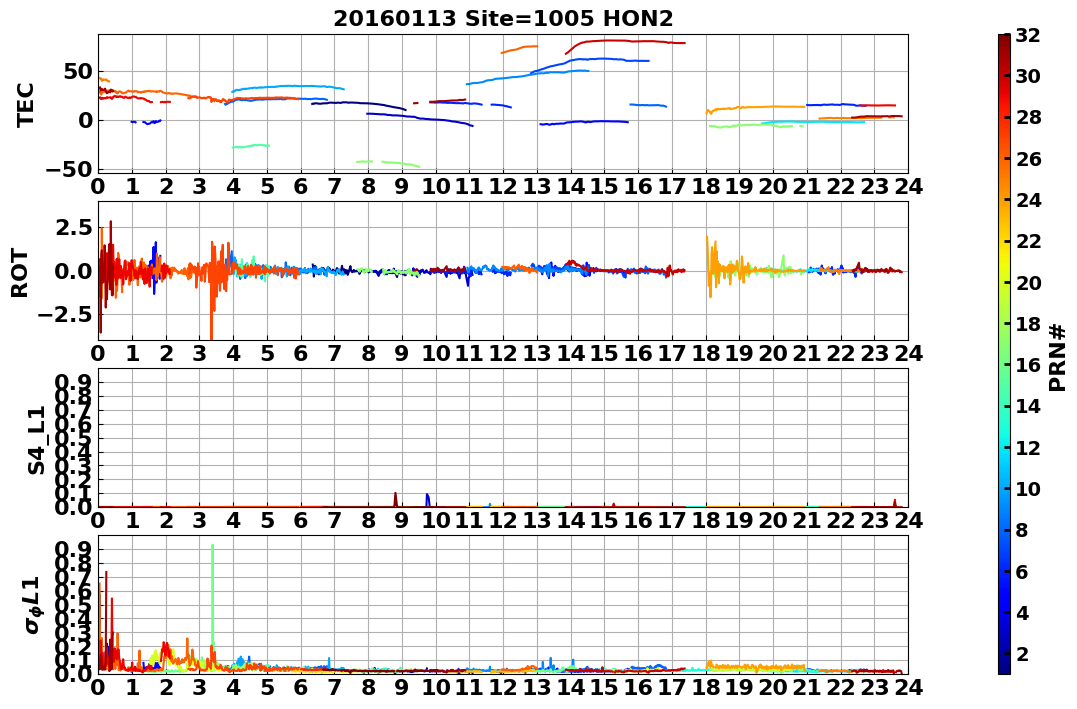The width and height of the screenshot is (1077, 709).
Task: Click the dark red S4_L1 peak near hour 9
Action: pos(396,499)
